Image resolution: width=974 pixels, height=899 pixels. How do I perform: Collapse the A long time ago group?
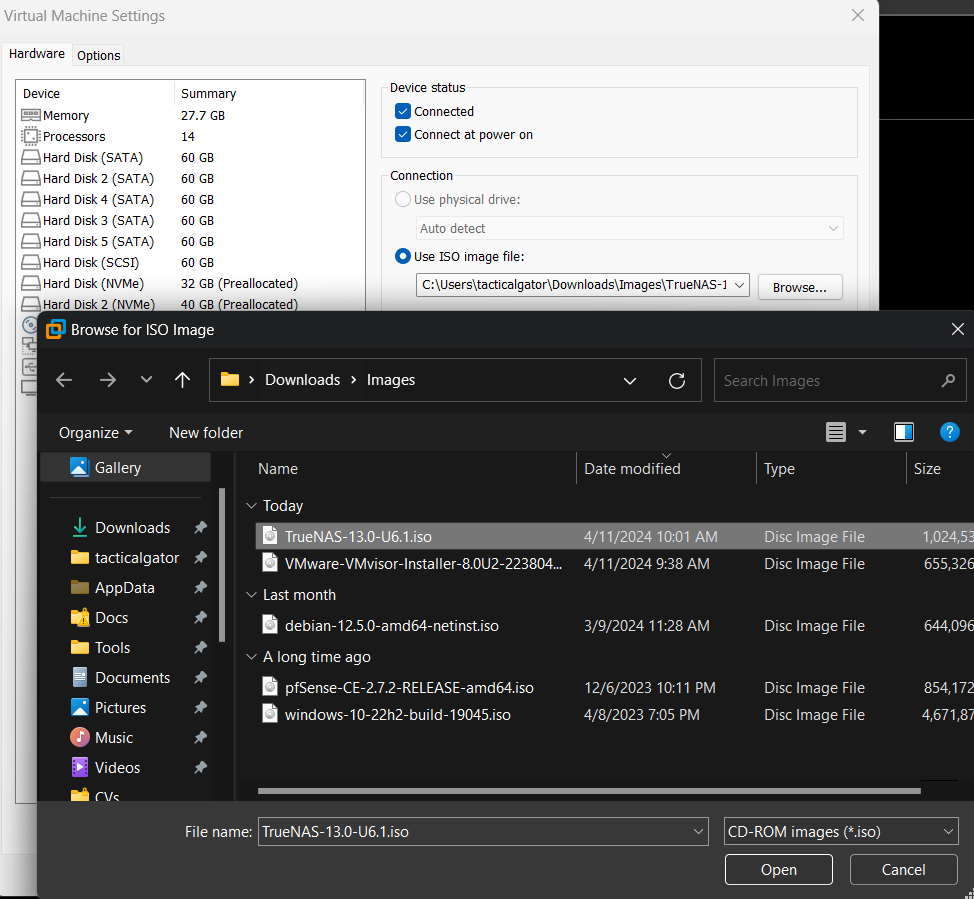252,657
